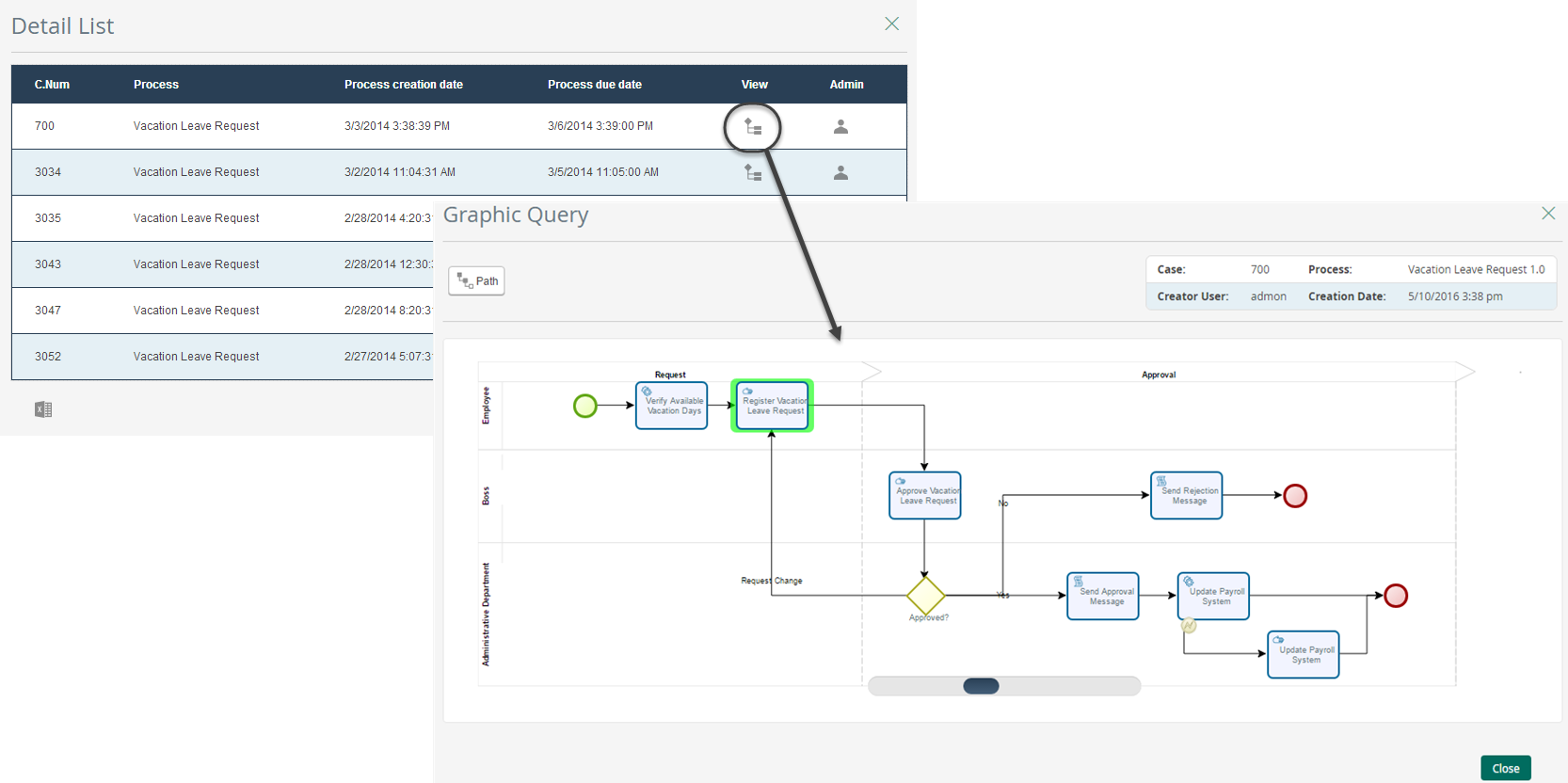Sort by Process due date header
This screenshot has height=783, width=1568.
[x=595, y=85]
